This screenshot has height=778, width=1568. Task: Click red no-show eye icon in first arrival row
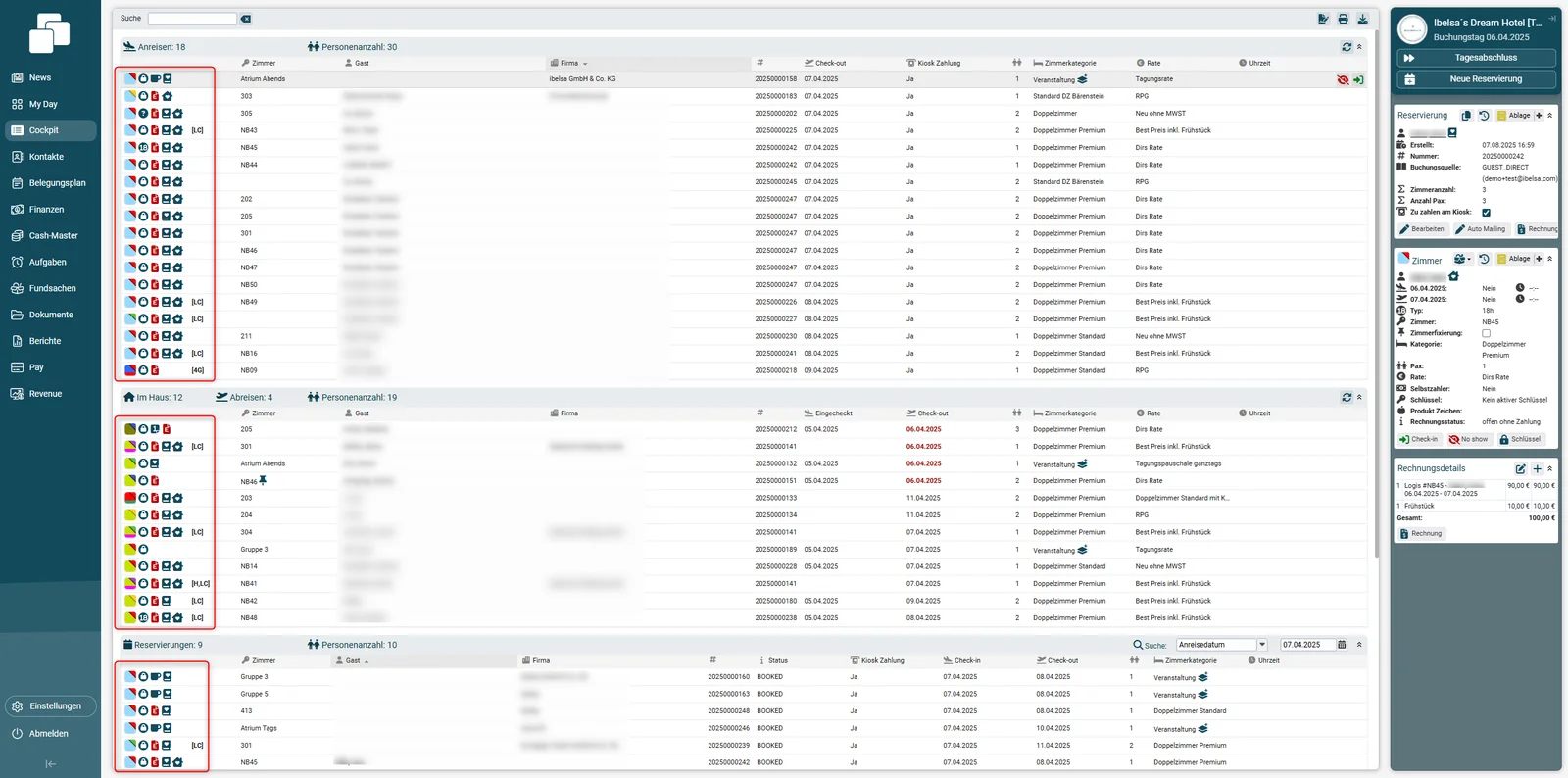[1343, 80]
